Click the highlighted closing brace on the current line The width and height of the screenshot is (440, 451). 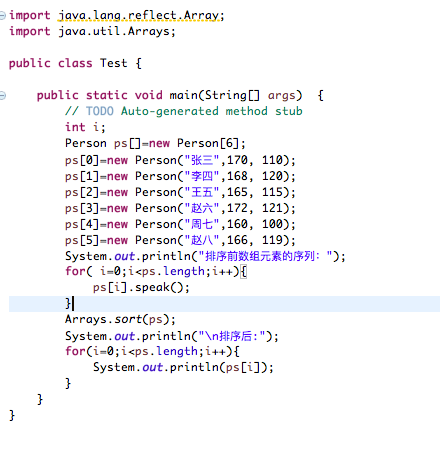pyautogui.click(x=68, y=303)
